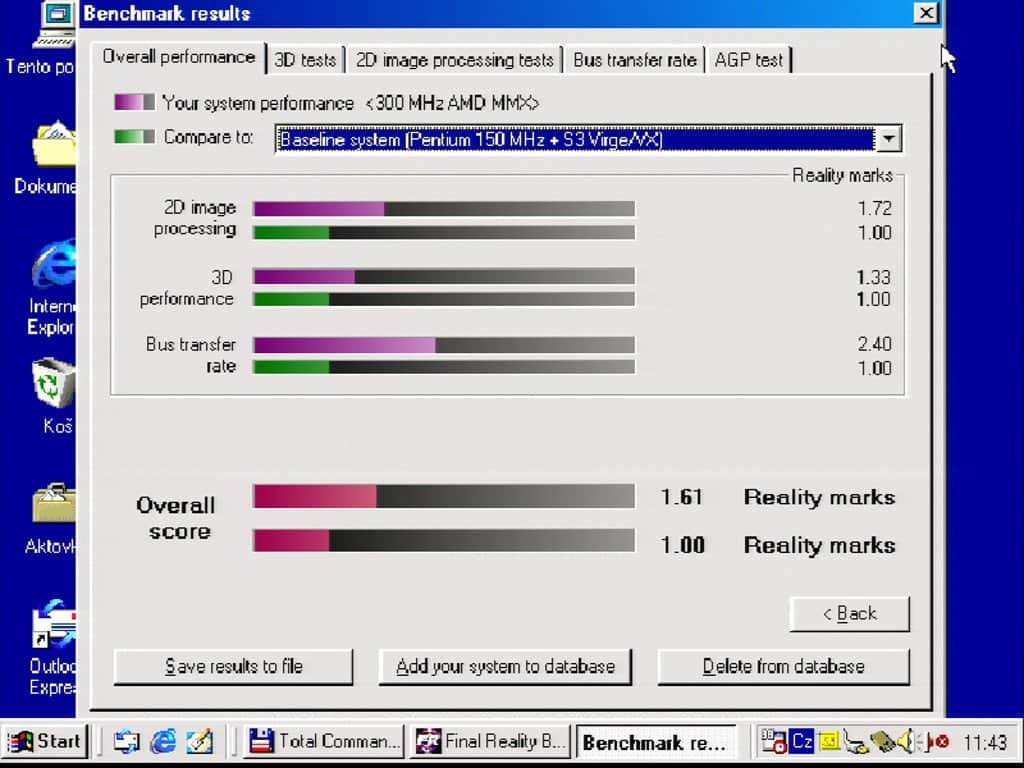Click the purple 3D performance bar
The width and height of the screenshot is (1024, 768).
[x=304, y=276]
